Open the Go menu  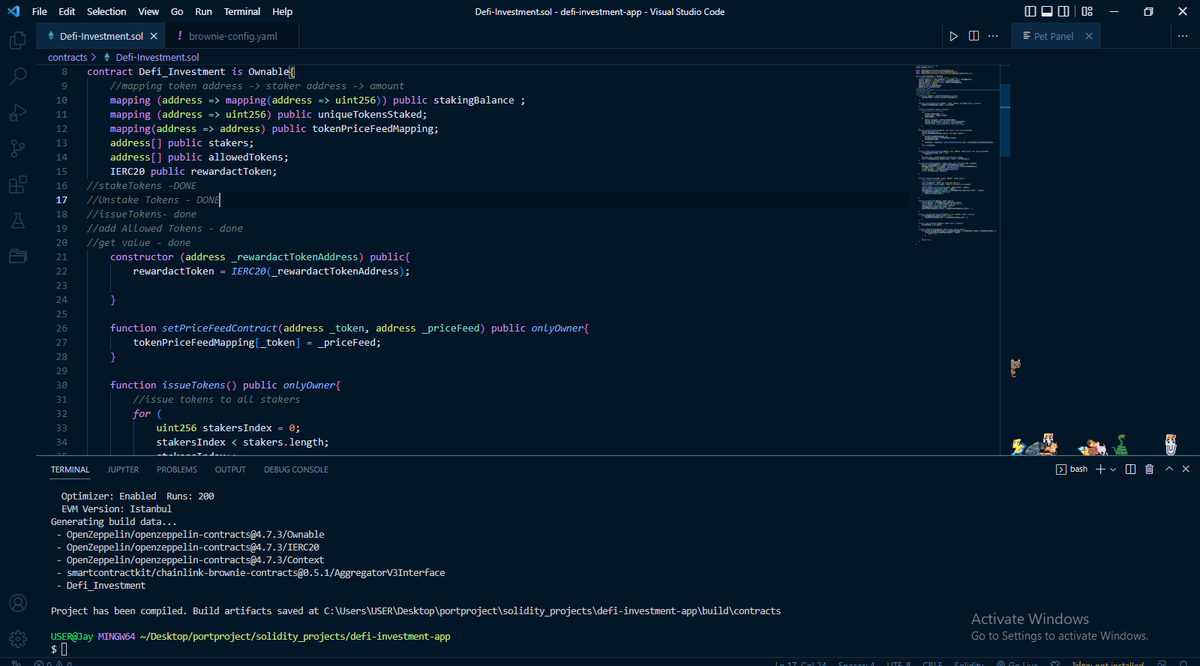tap(176, 11)
